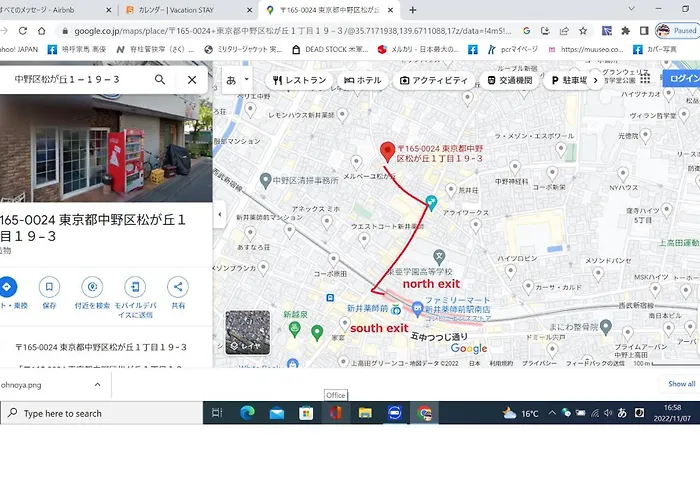Collapse the Maps side panel arrow
Viewport: 700px width, 500px height.
point(219,215)
